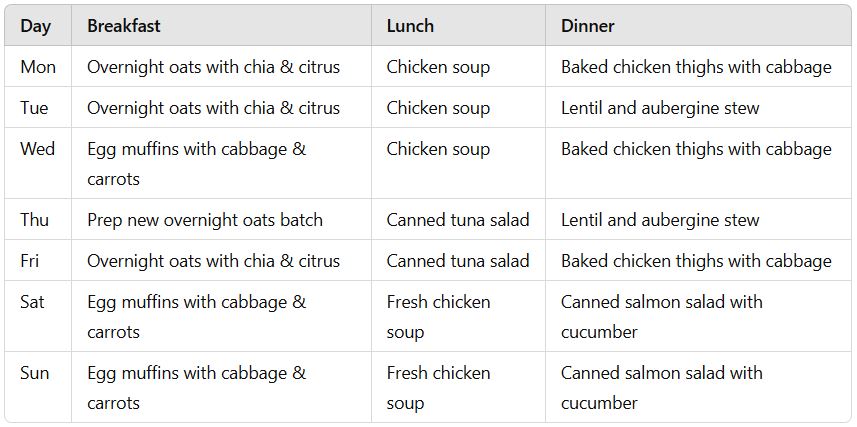Select the Mon row day cell

(38, 67)
